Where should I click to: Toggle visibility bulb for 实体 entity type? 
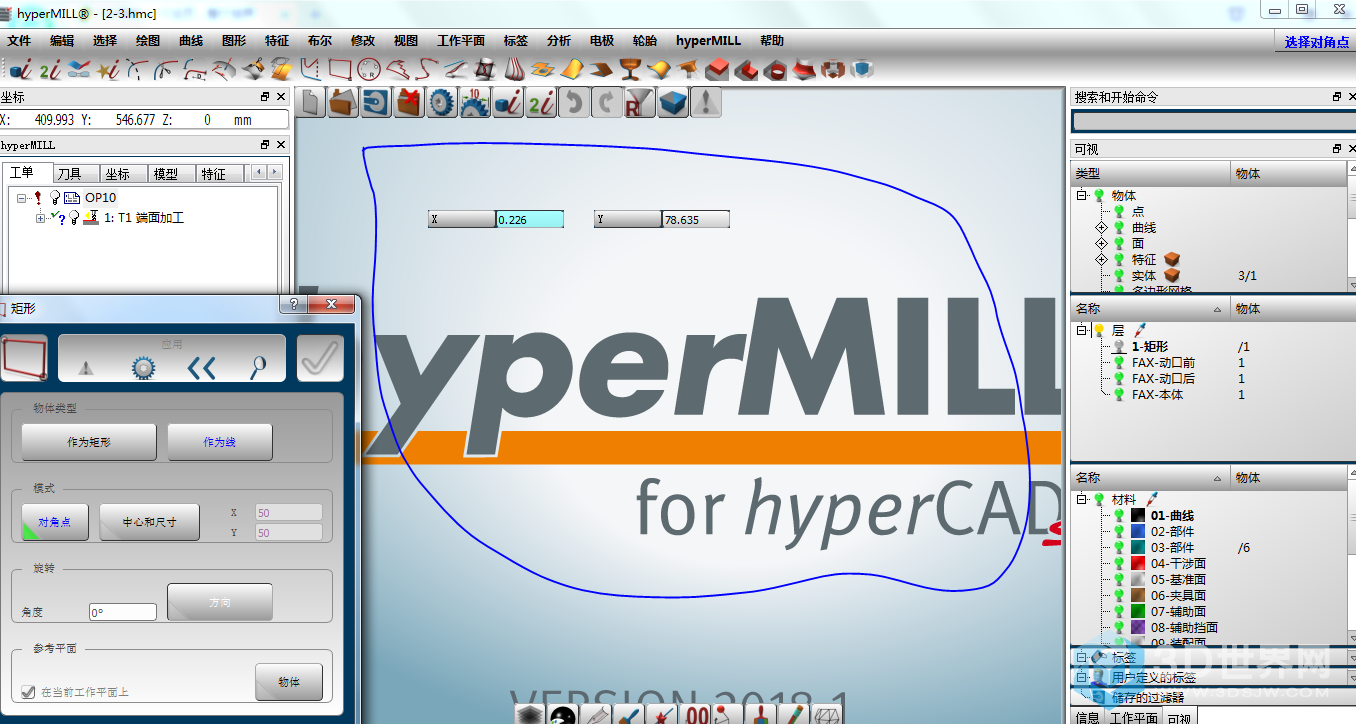(1119, 276)
